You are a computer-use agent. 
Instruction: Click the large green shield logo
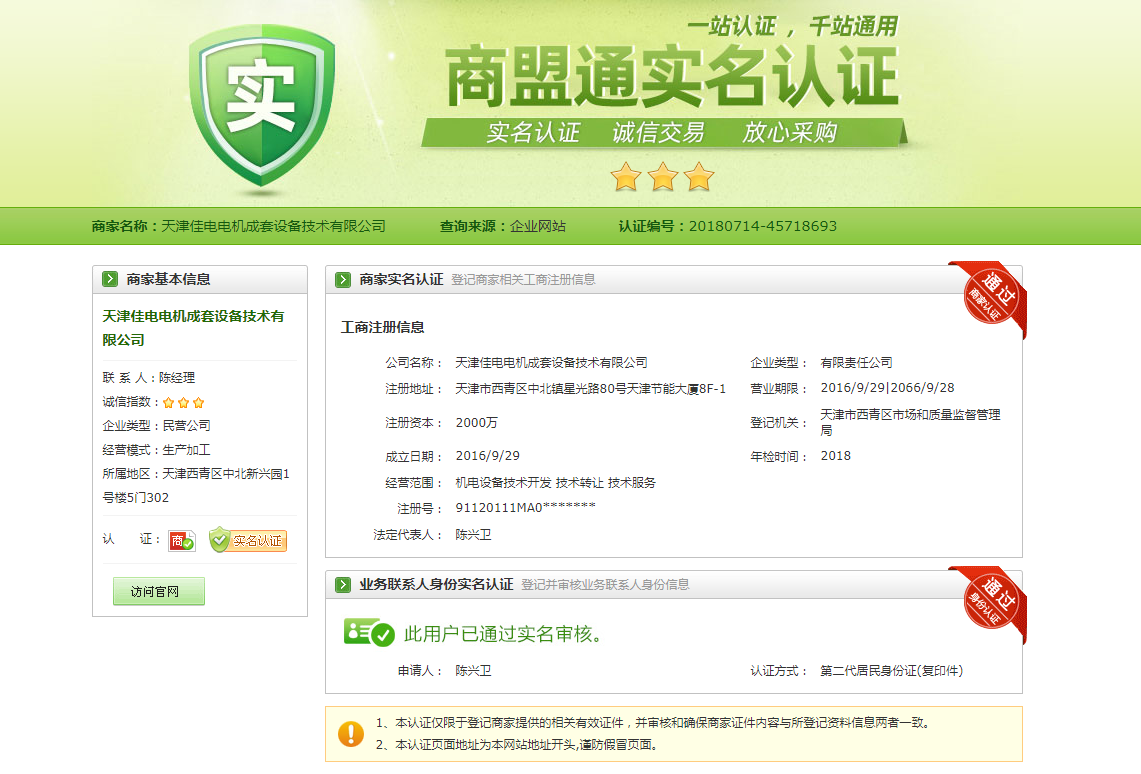(261, 108)
